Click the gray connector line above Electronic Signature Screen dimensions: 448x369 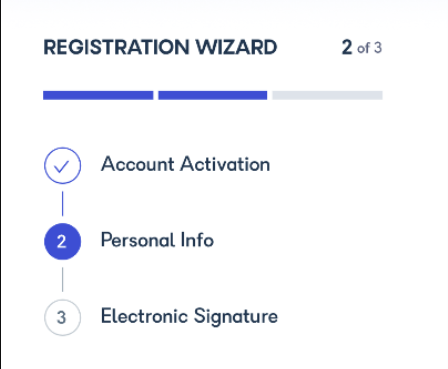(62, 279)
